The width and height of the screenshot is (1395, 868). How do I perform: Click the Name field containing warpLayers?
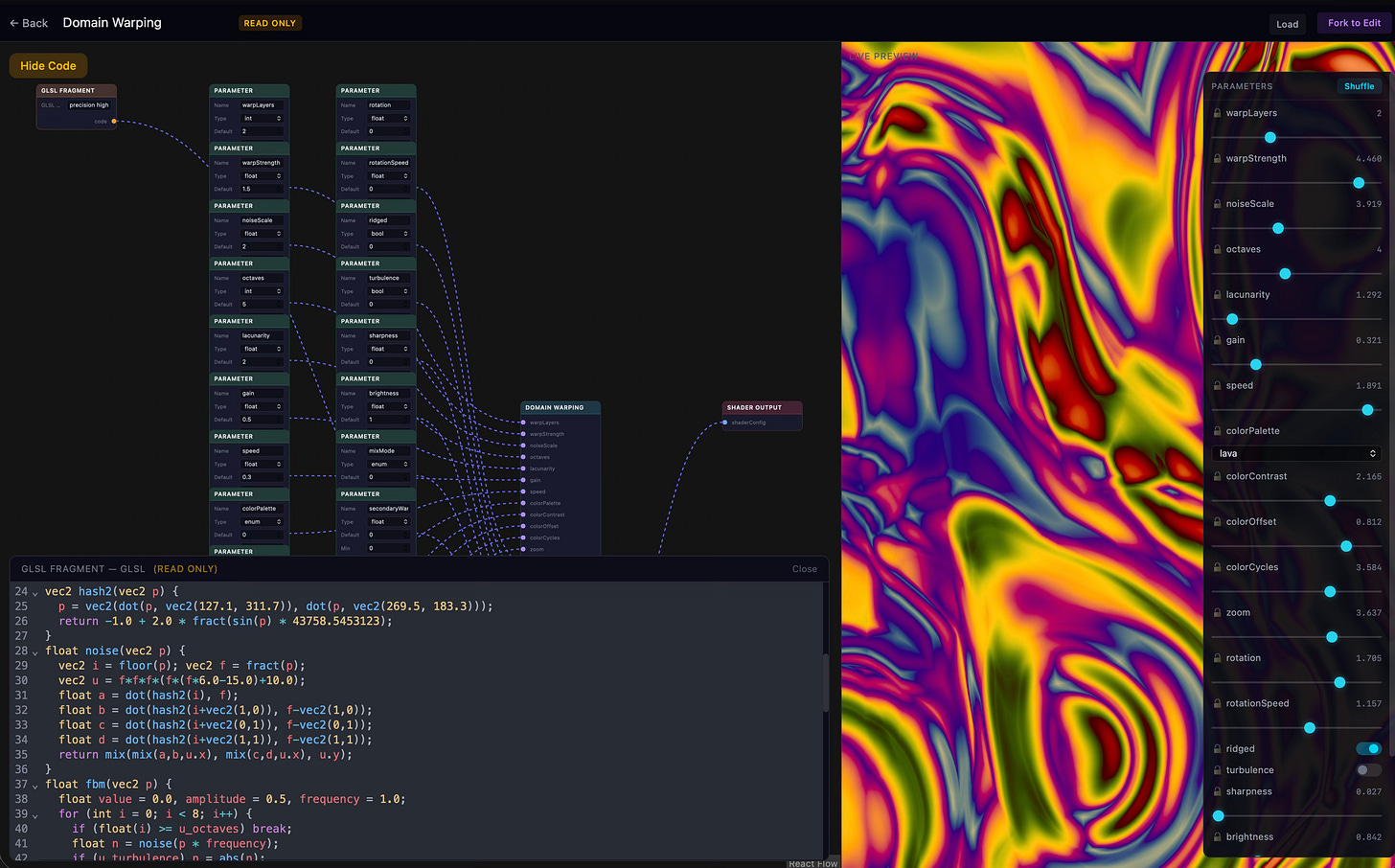tap(262, 105)
